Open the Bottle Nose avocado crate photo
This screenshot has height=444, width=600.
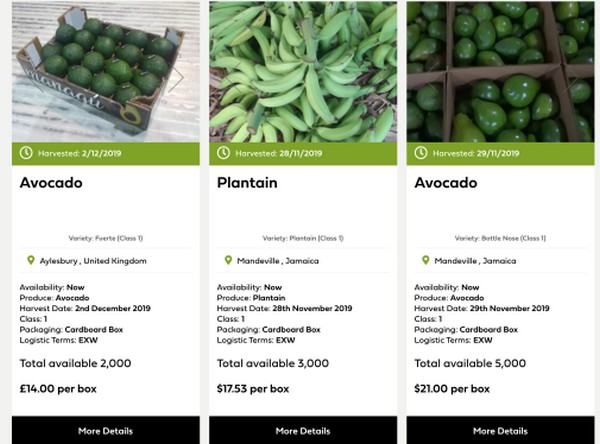click(x=499, y=71)
